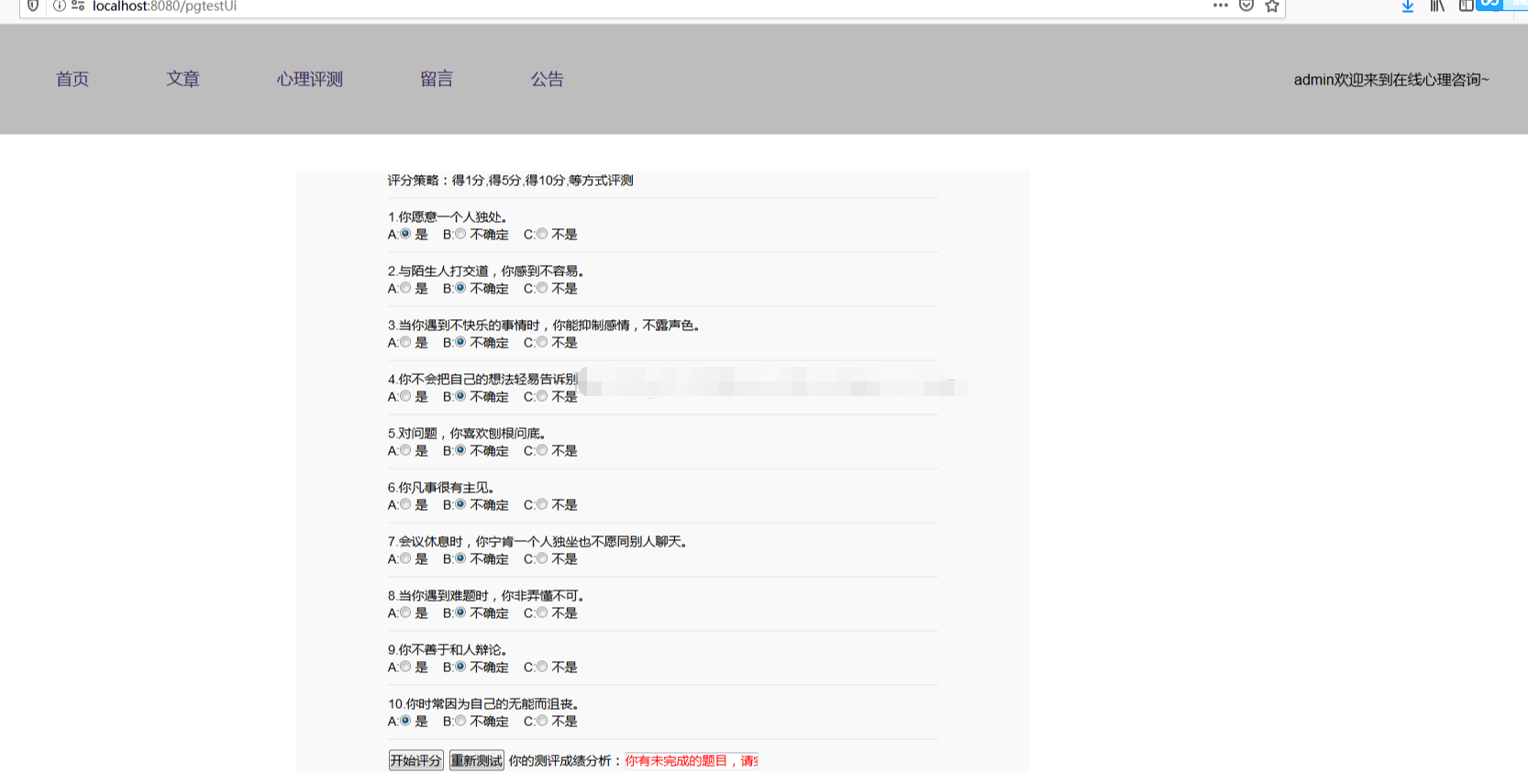Select B 不确定 for question 10
This screenshot has width=1528, height=784.
click(460, 721)
